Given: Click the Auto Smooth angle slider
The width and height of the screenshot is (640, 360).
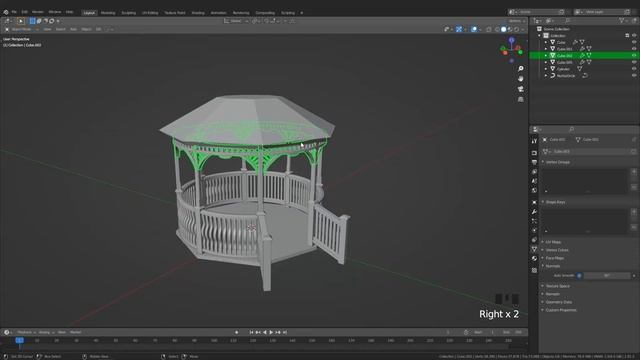Looking at the screenshot, I should (607, 276).
